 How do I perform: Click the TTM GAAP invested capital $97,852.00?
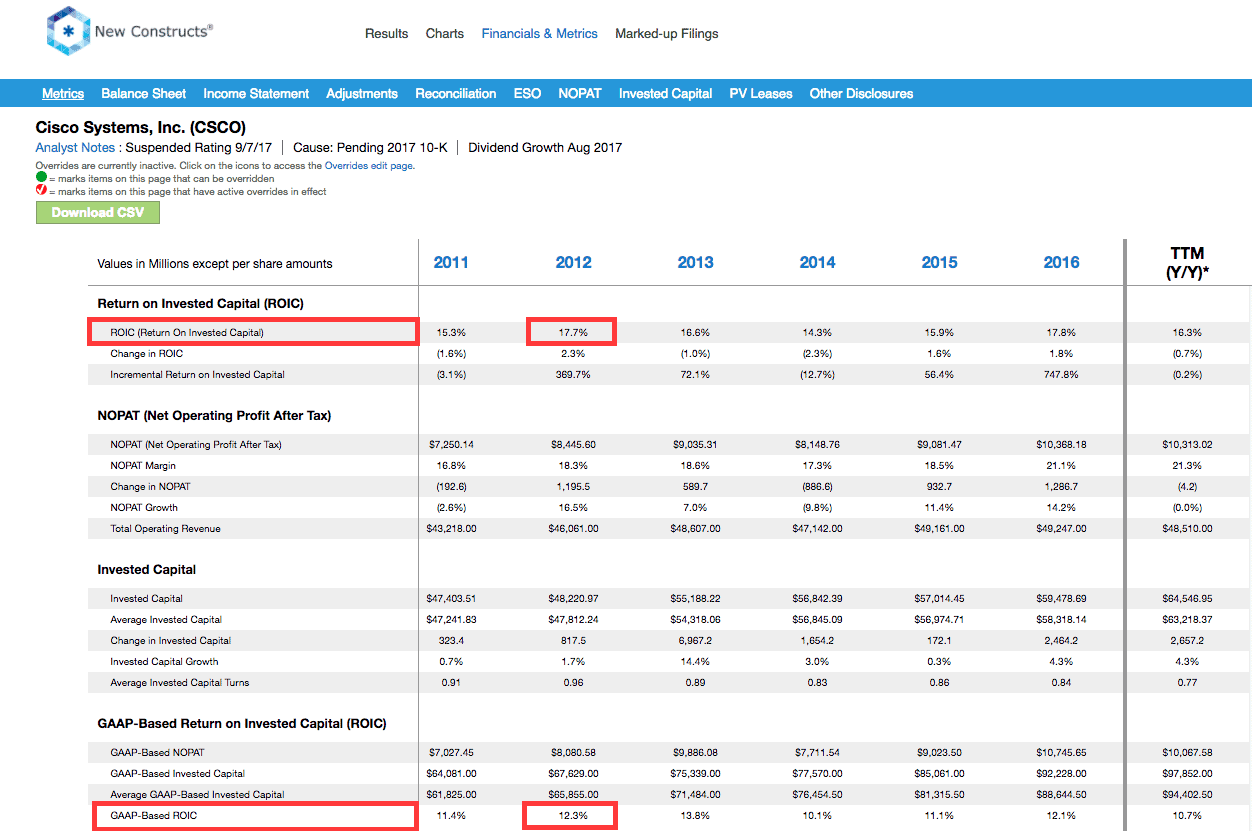pos(1187,774)
